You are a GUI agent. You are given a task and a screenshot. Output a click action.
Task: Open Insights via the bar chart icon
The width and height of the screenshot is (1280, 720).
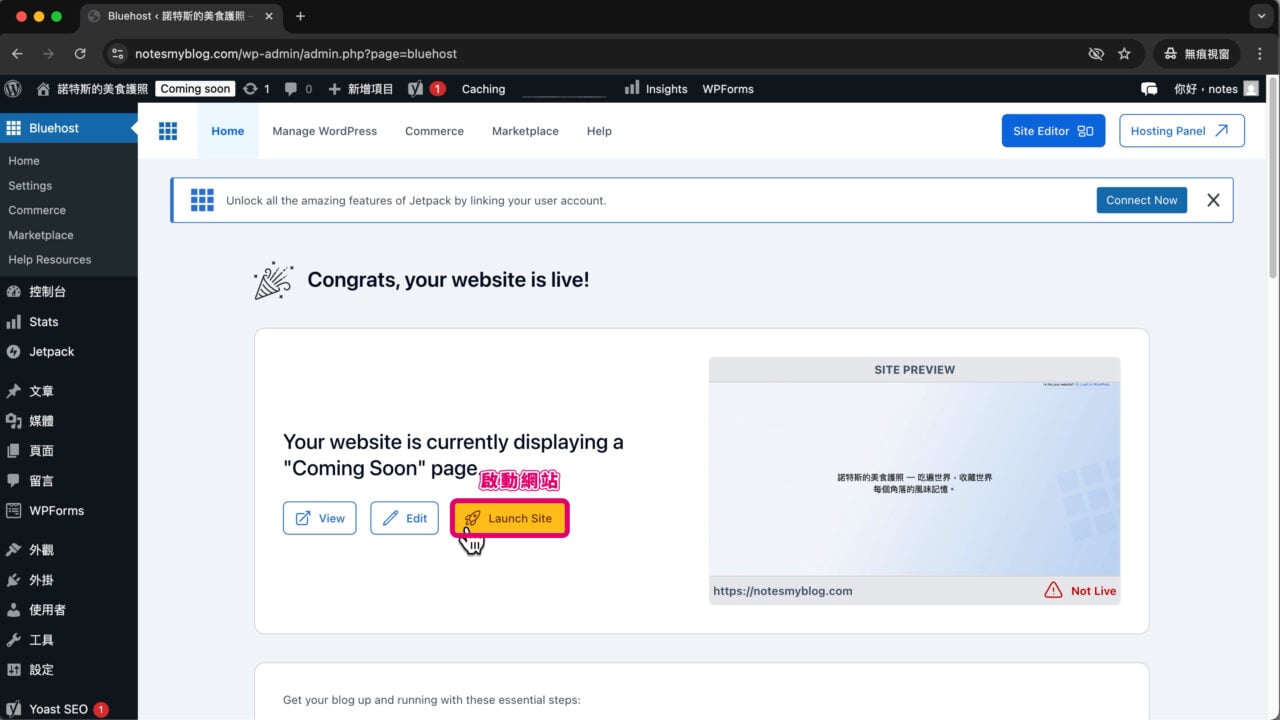(x=634, y=88)
